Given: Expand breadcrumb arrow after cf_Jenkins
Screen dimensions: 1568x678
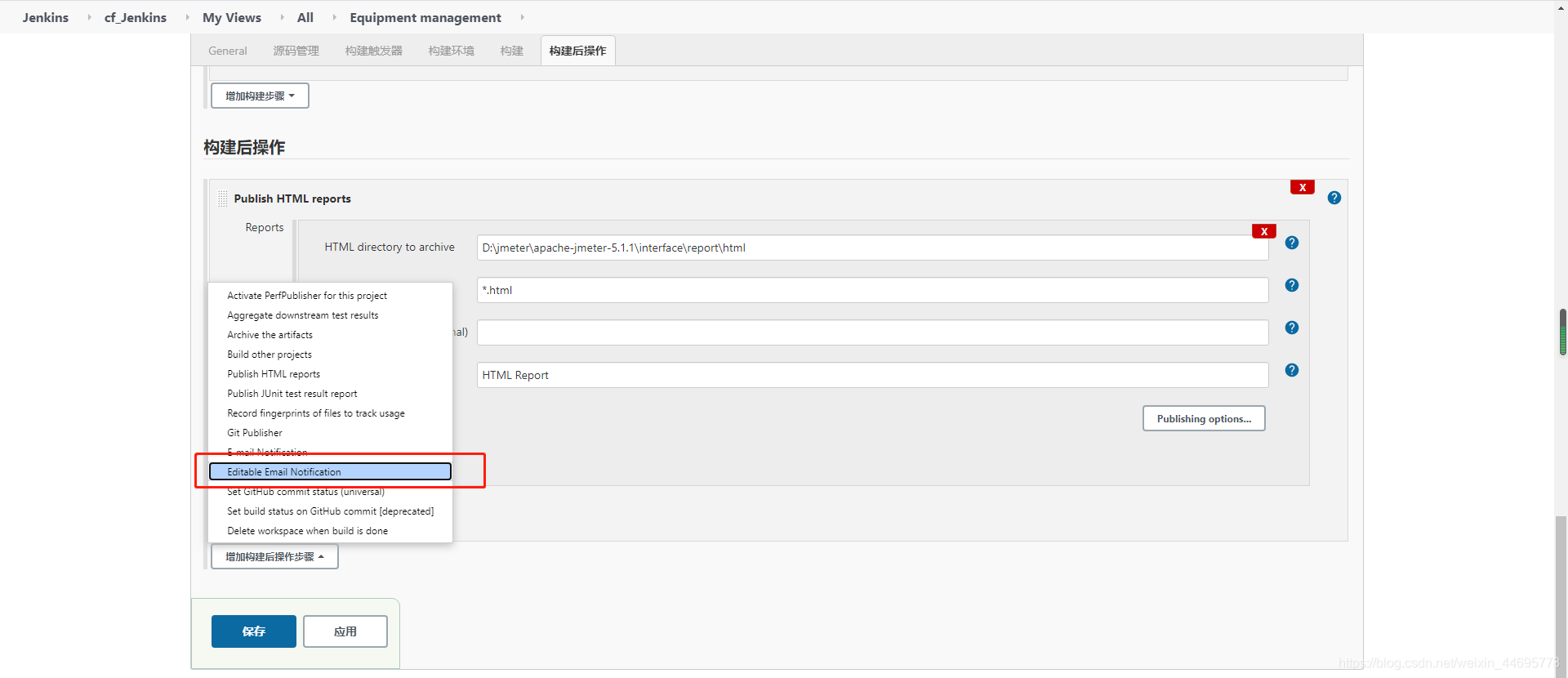Looking at the screenshot, I should tap(187, 17).
